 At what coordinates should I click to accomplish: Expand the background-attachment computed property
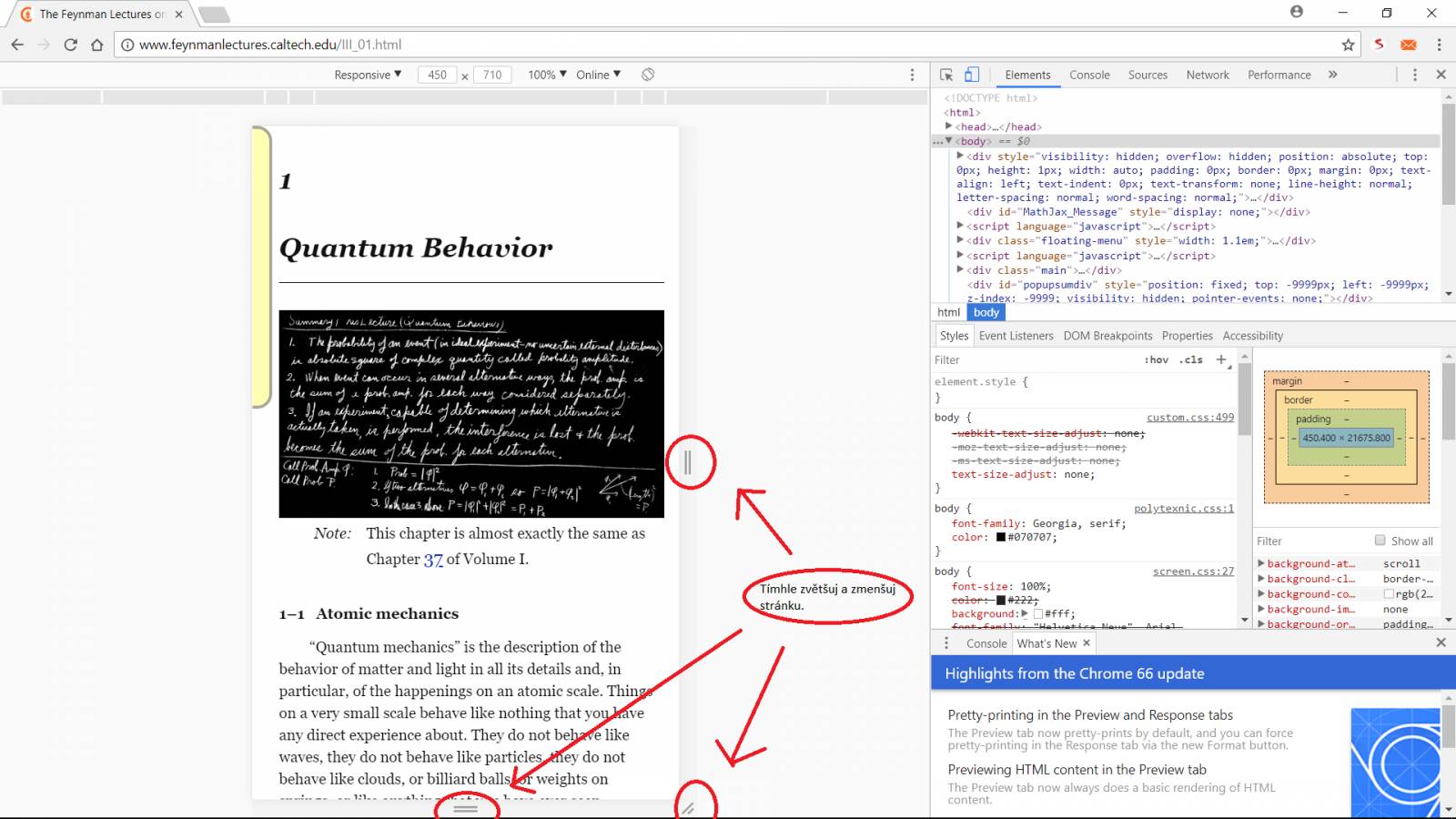tap(1261, 563)
